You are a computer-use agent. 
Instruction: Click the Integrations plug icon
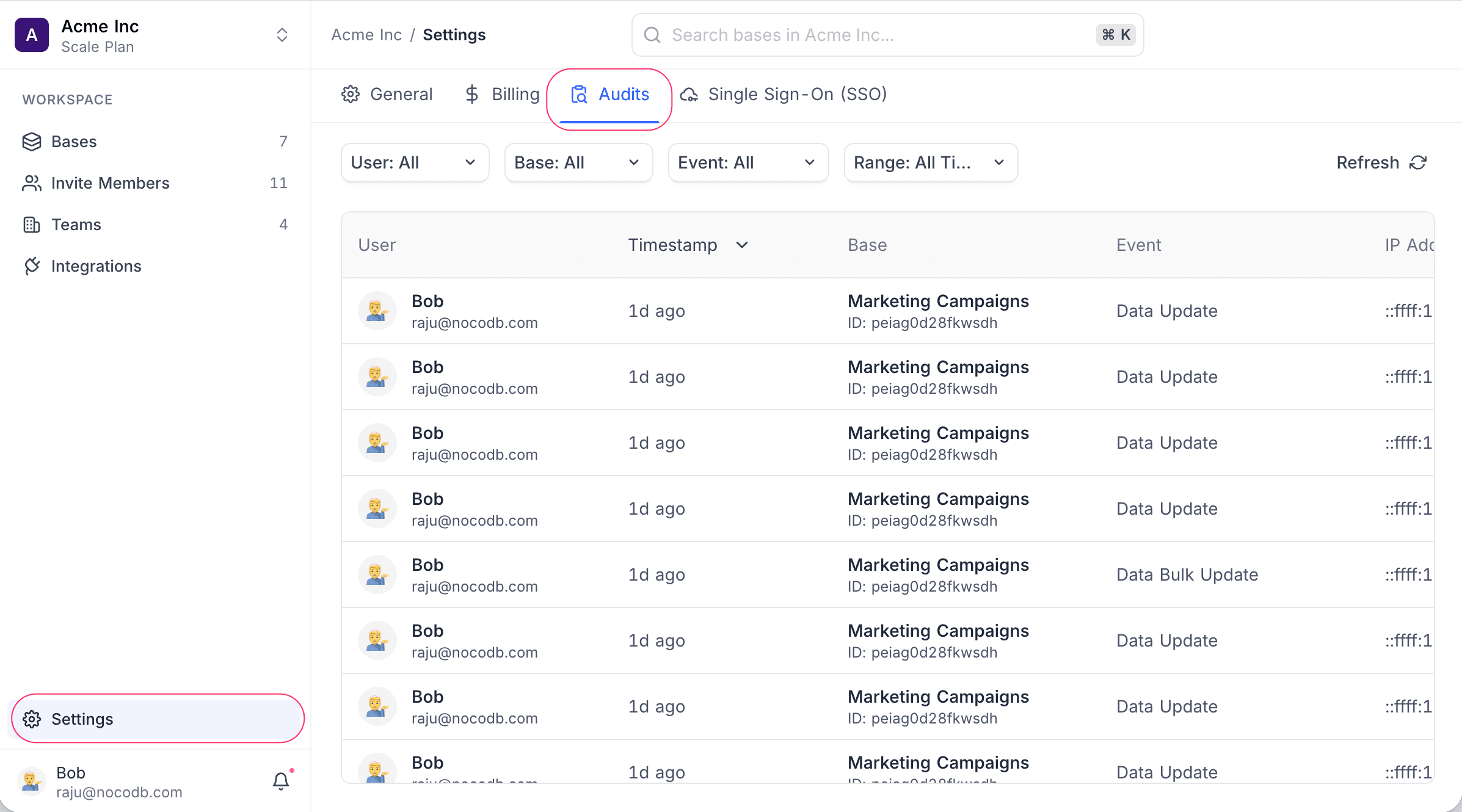point(32,266)
